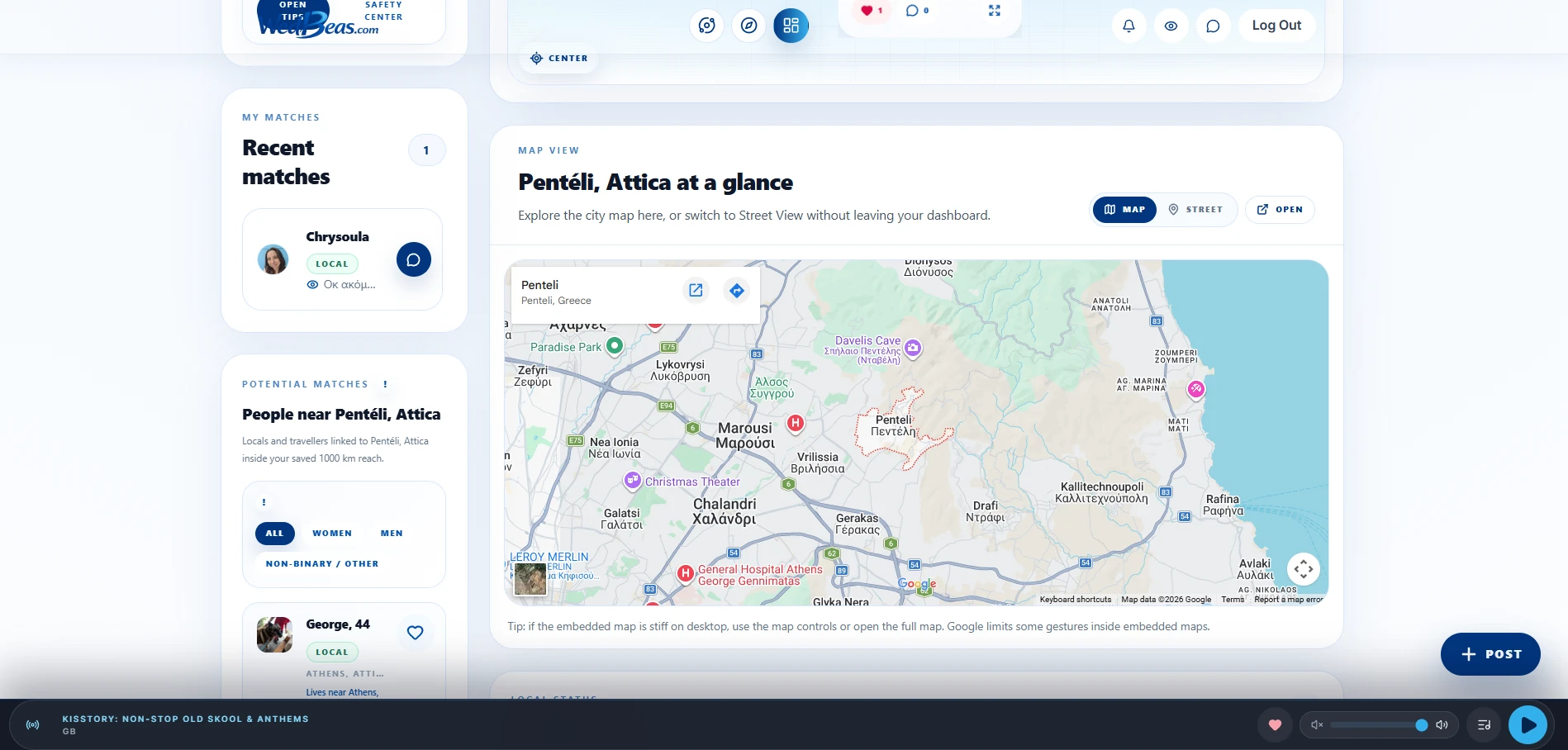The height and width of the screenshot is (750, 1568).
Task: Click Chrysoula's name in Recent matches
Action: click(337, 237)
